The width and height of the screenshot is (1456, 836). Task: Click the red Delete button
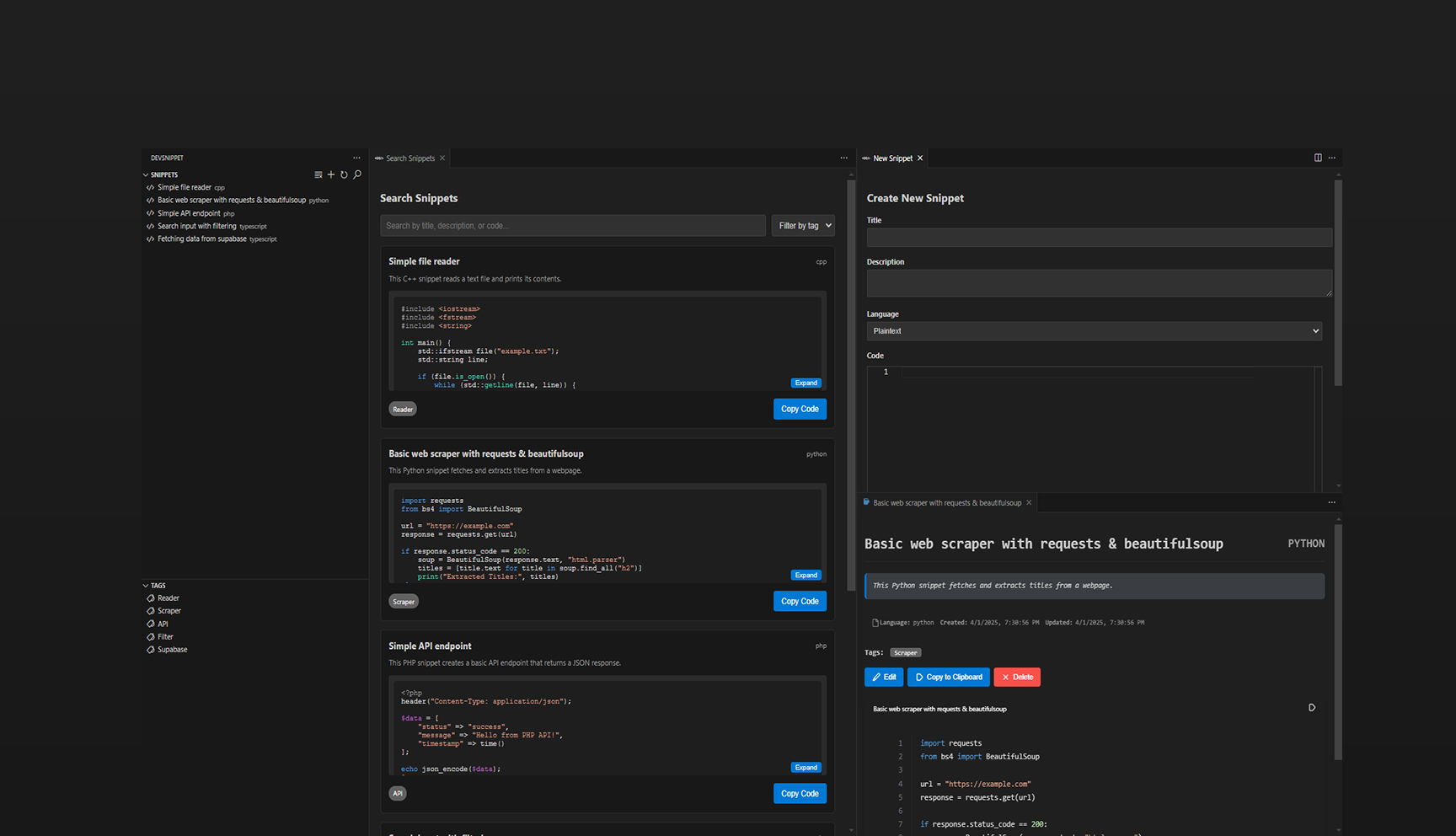click(x=1017, y=677)
